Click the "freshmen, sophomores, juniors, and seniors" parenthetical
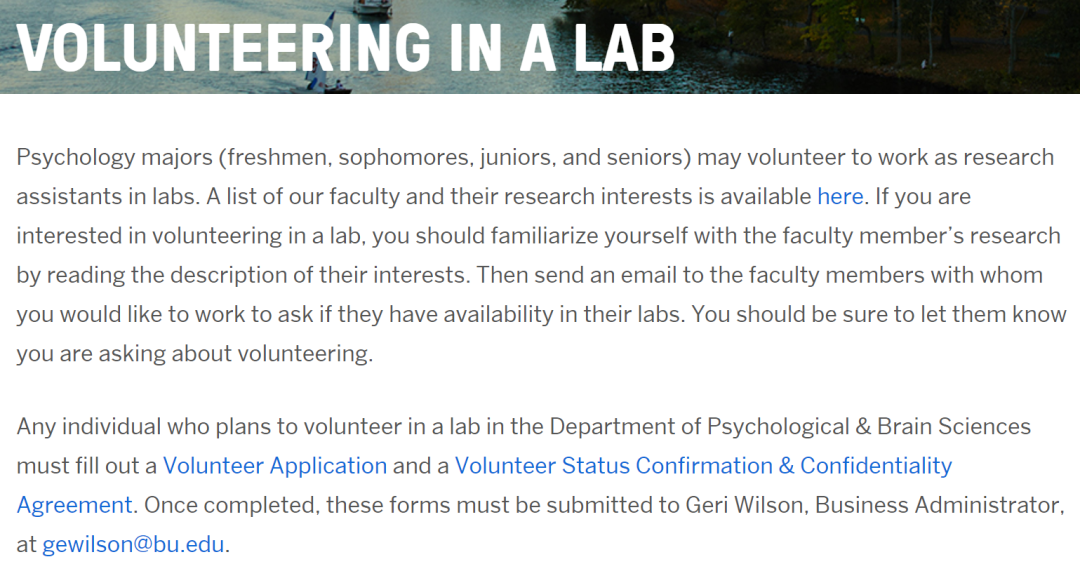Image resolution: width=1080 pixels, height=571 pixels. pyautogui.click(x=455, y=157)
